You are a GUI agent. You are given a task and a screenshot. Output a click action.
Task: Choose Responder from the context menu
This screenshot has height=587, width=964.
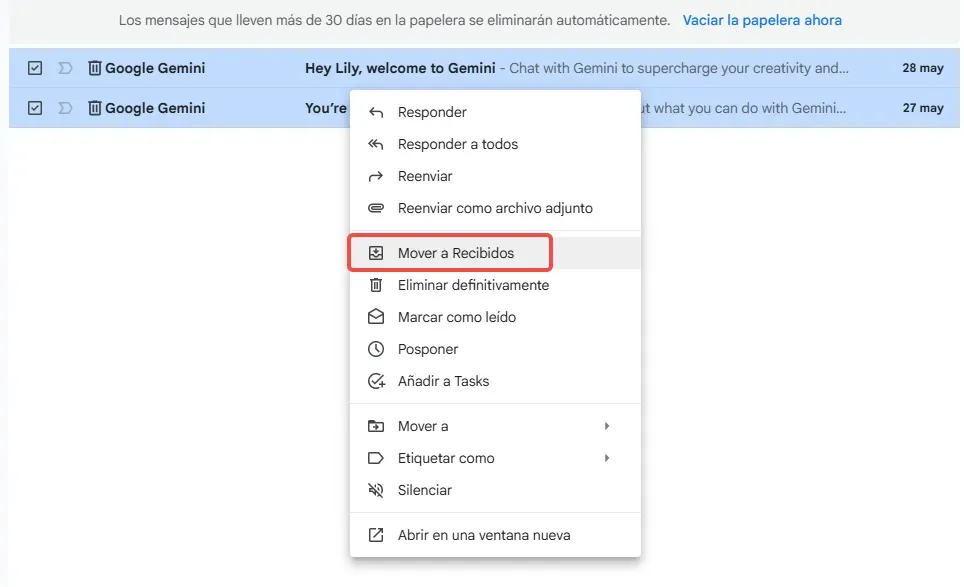coord(495,112)
